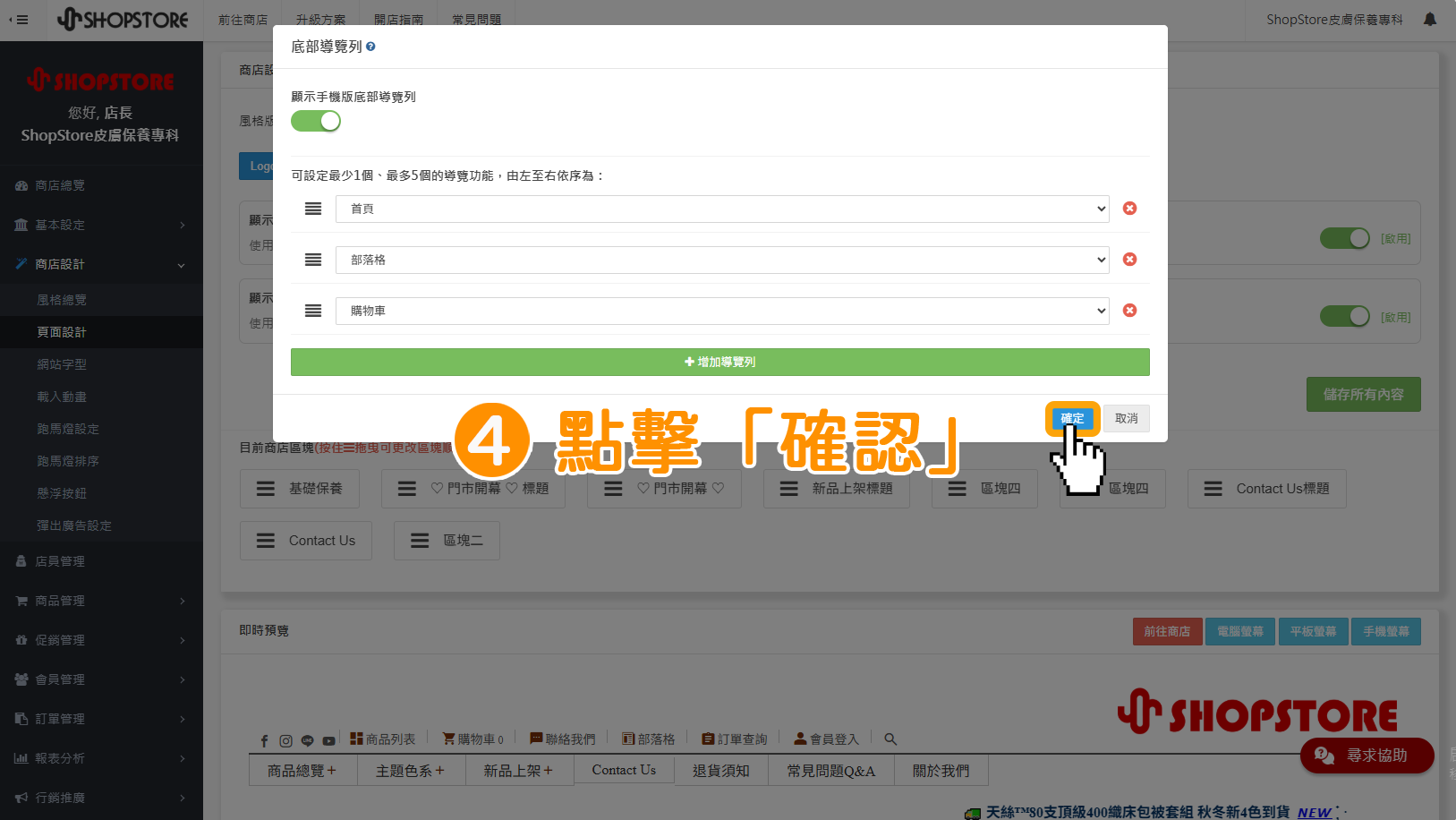
Task: Click the search magnifier in preview
Action: coord(890,739)
